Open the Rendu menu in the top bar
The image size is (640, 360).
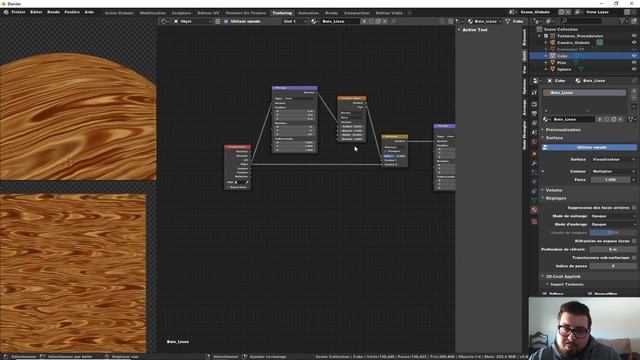point(53,12)
